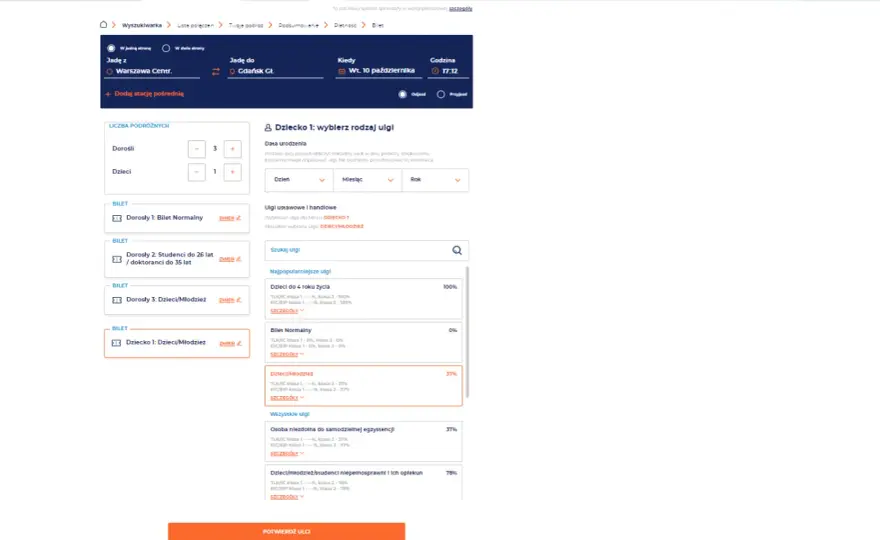This screenshot has height=540, width=880.
Task: Select one-way trip radio button
Action: pos(111,48)
